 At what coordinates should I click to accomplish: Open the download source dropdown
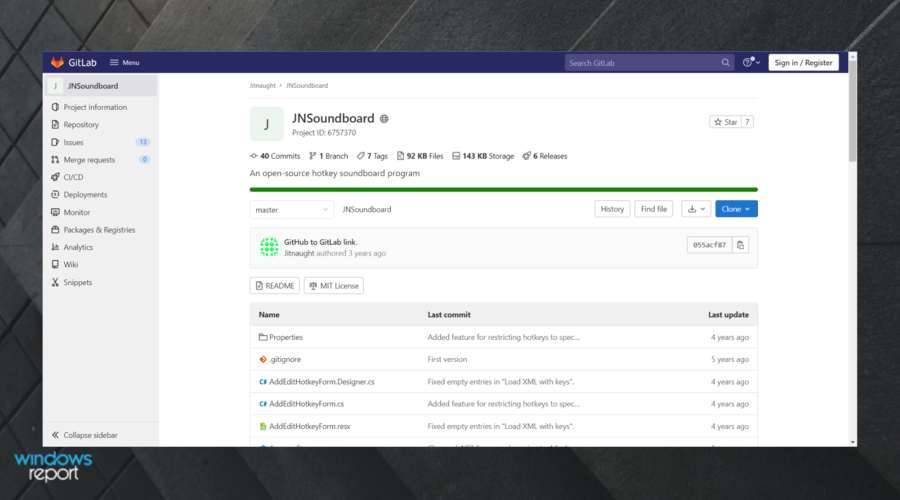pos(696,209)
